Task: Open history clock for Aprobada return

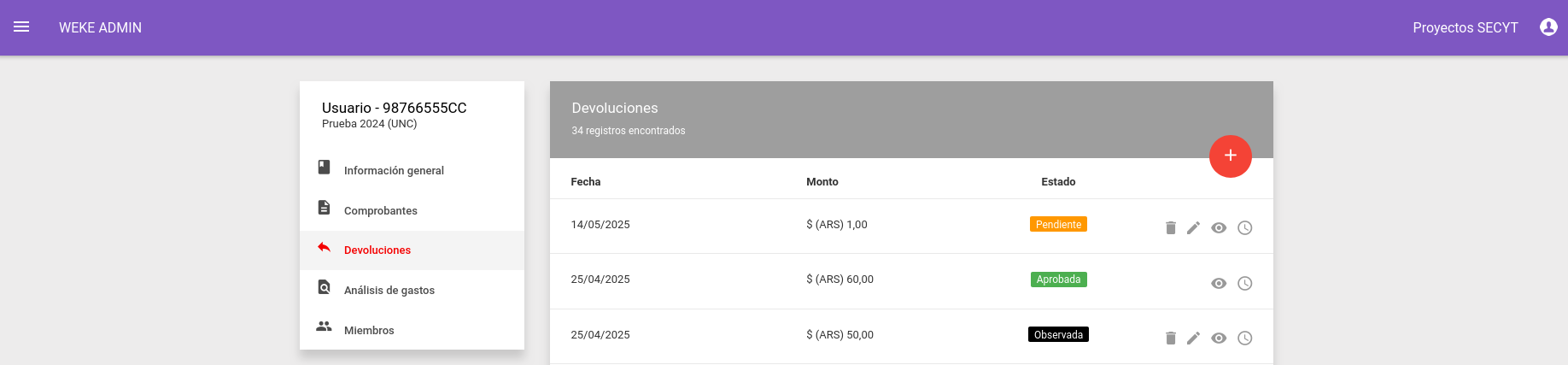Action: [x=1245, y=283]
